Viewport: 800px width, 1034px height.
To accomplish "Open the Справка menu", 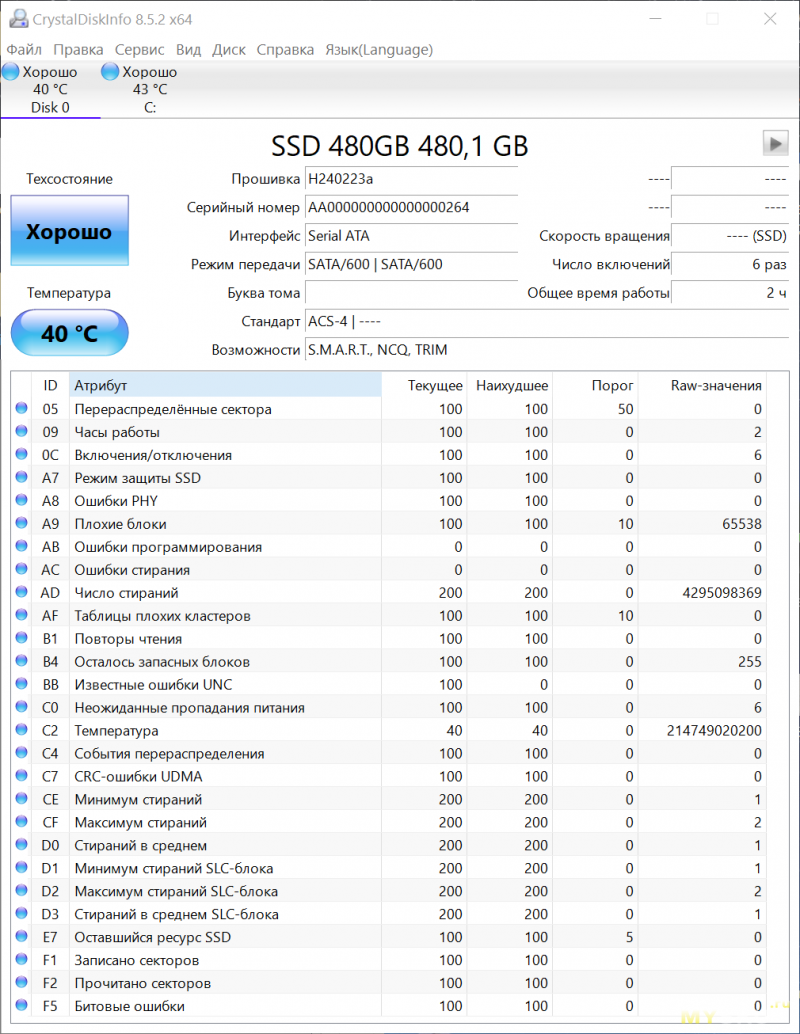I will pyautogui.click(x=285, y=49).
